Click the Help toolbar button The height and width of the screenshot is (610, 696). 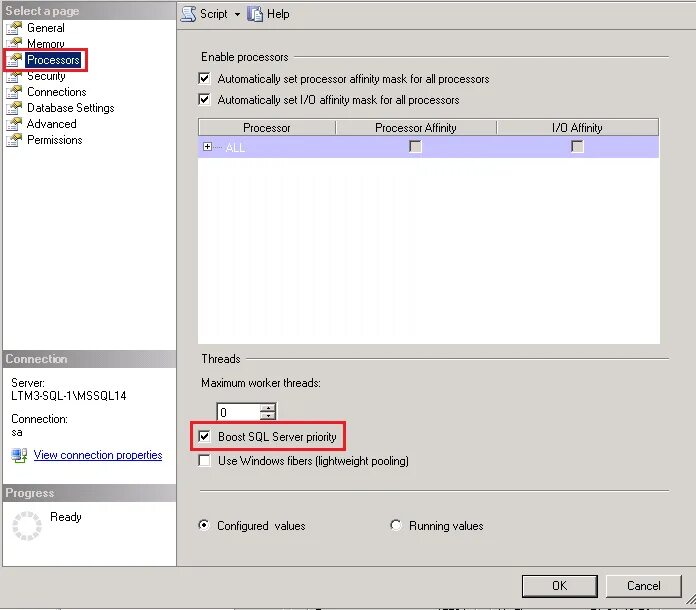[269, 14]
